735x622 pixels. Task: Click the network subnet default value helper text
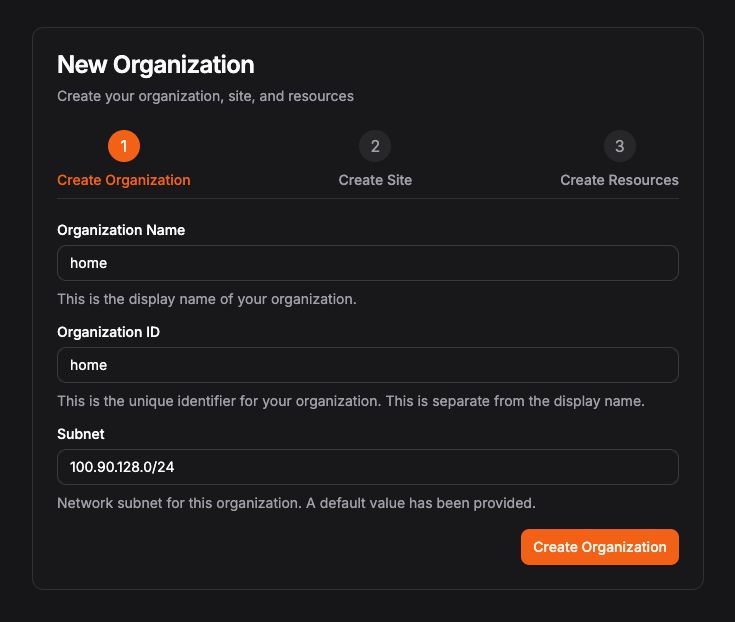[x=296, y=503]
